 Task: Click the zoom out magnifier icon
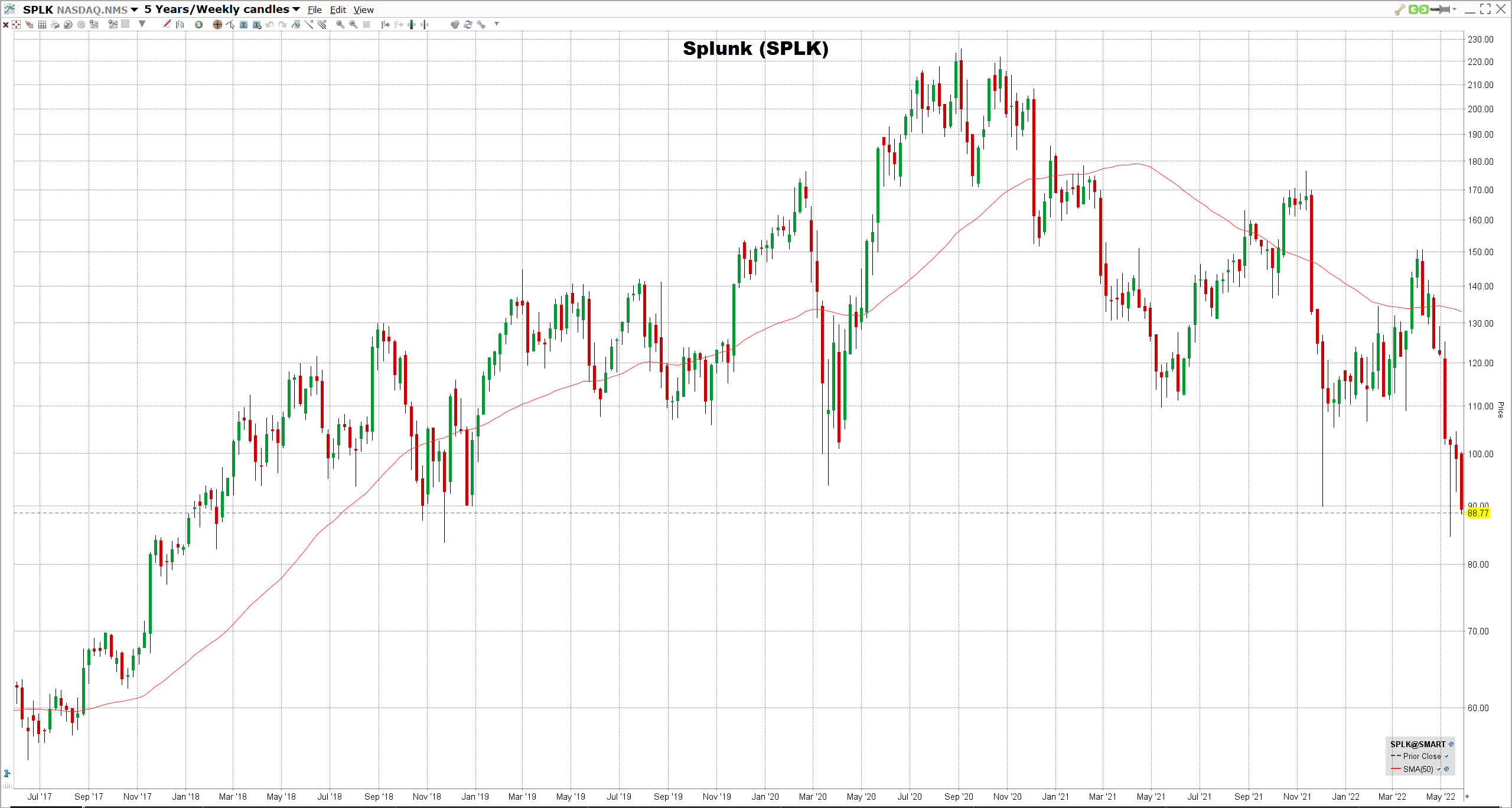tap(353, 24)
